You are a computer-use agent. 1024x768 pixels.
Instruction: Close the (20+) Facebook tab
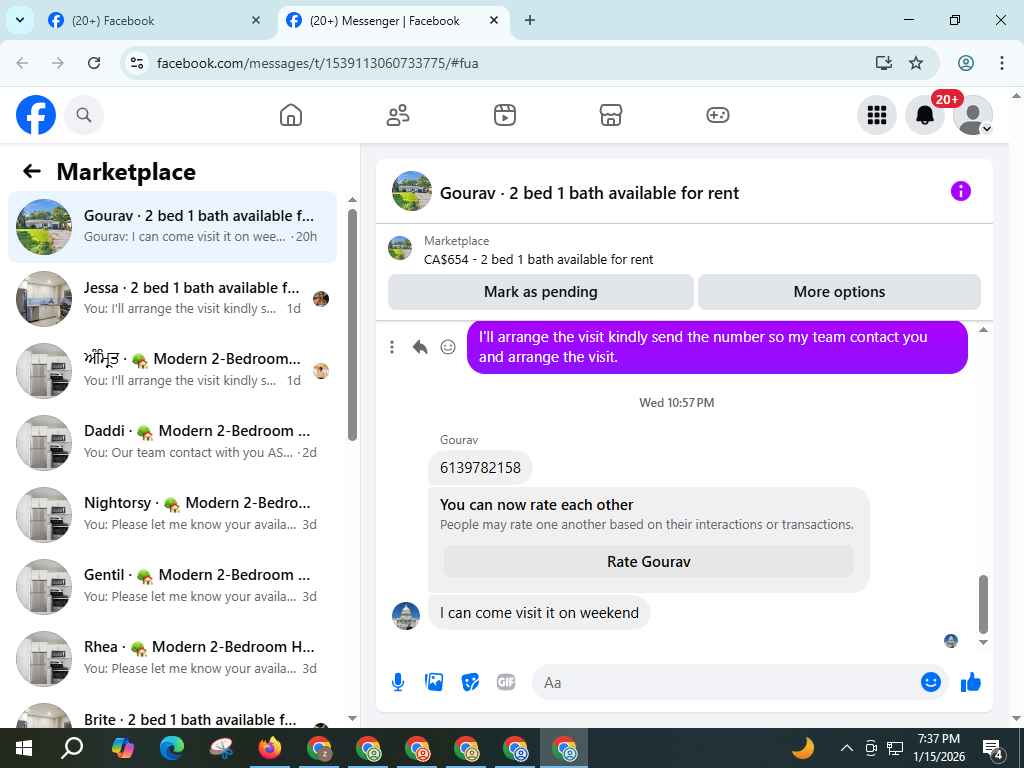tap(256, 20)
